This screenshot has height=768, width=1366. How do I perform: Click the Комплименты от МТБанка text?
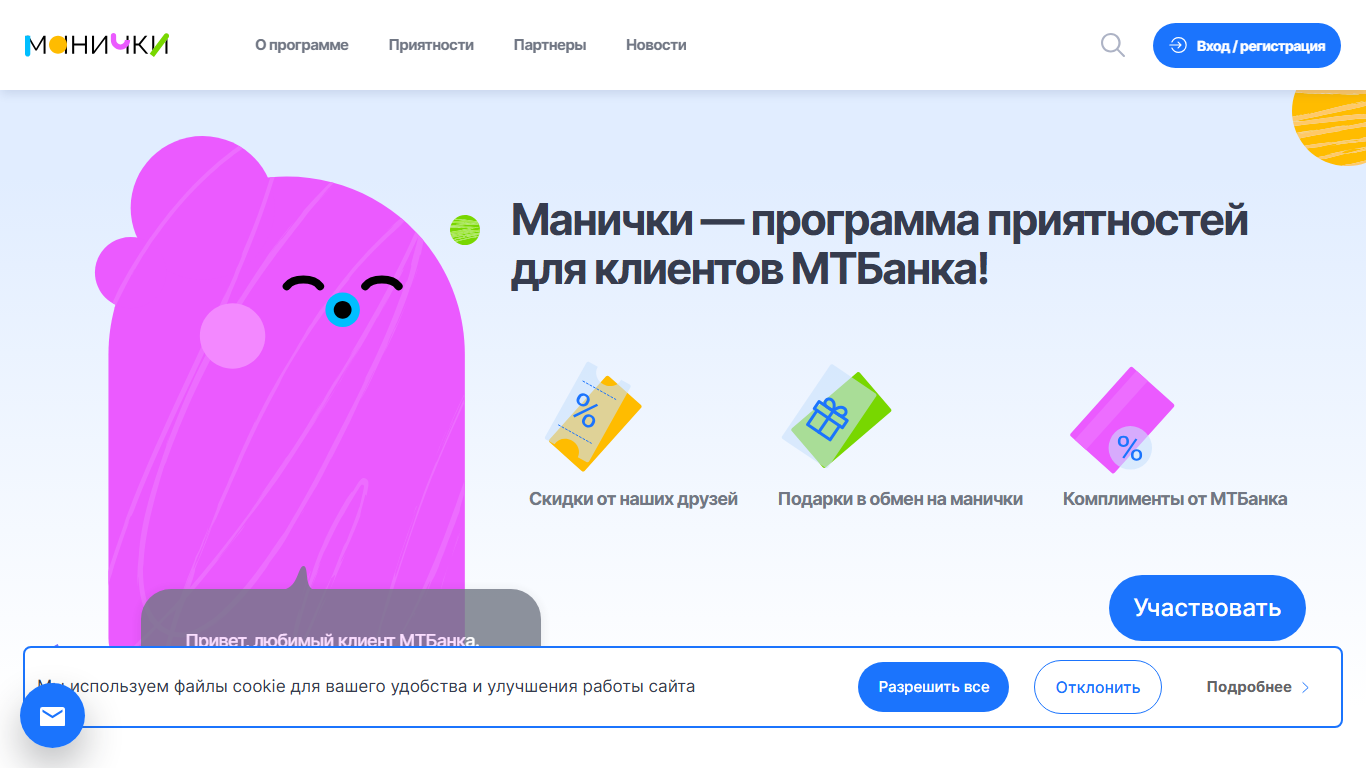[x=1175, y=499]
